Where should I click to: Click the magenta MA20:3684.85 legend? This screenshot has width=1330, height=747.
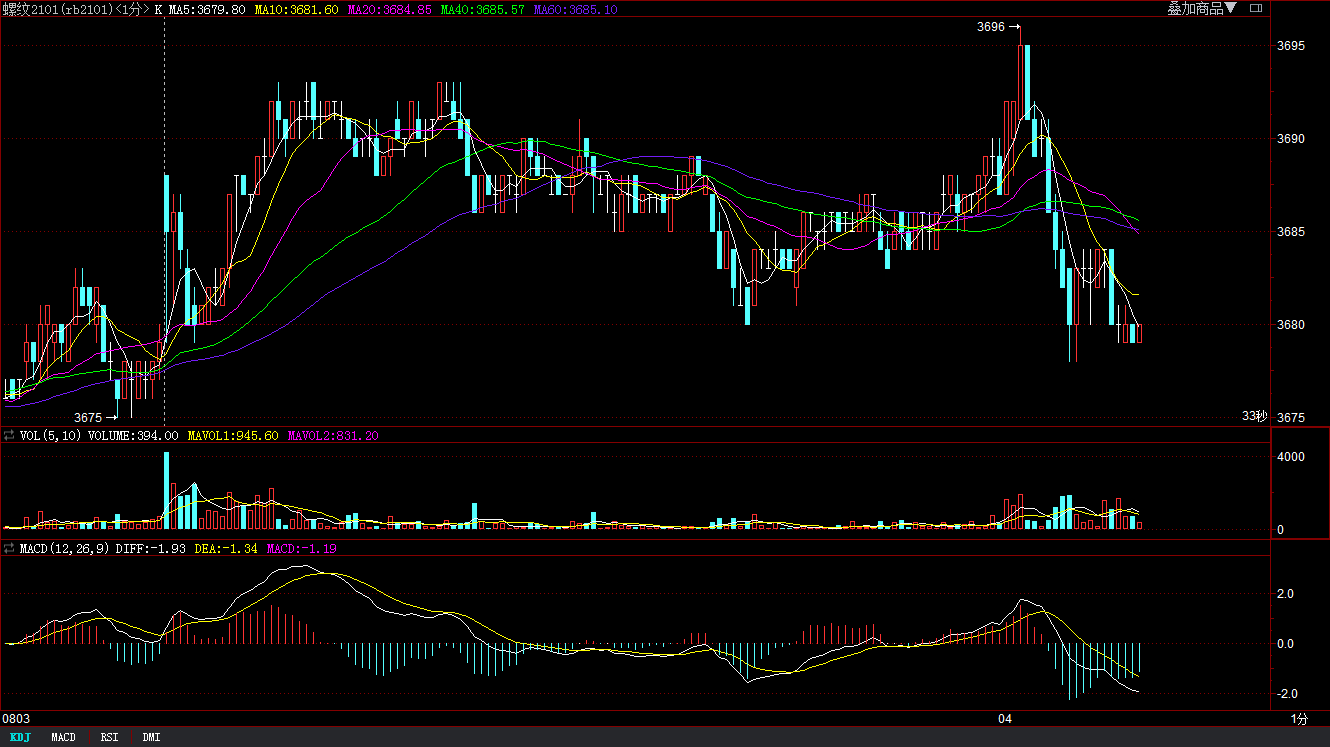390,9
